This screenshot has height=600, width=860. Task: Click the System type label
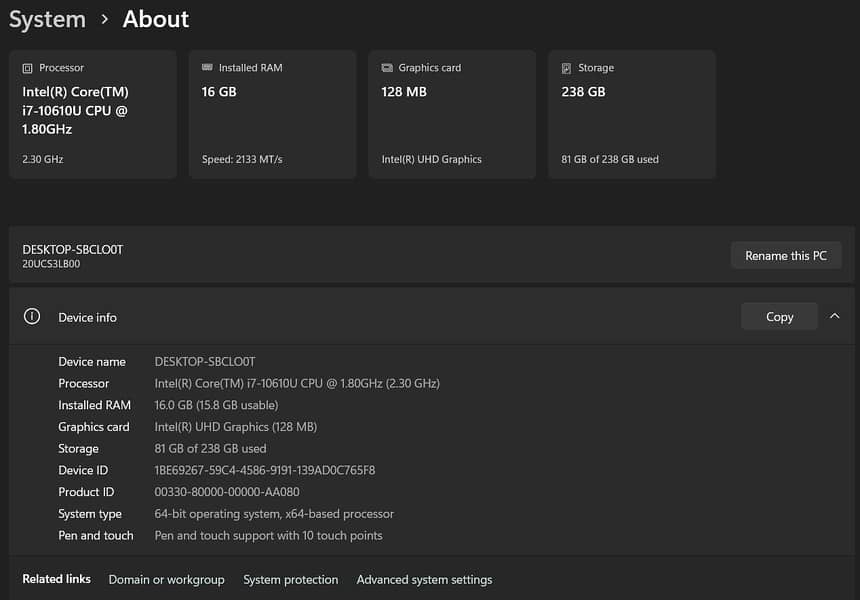90,514
